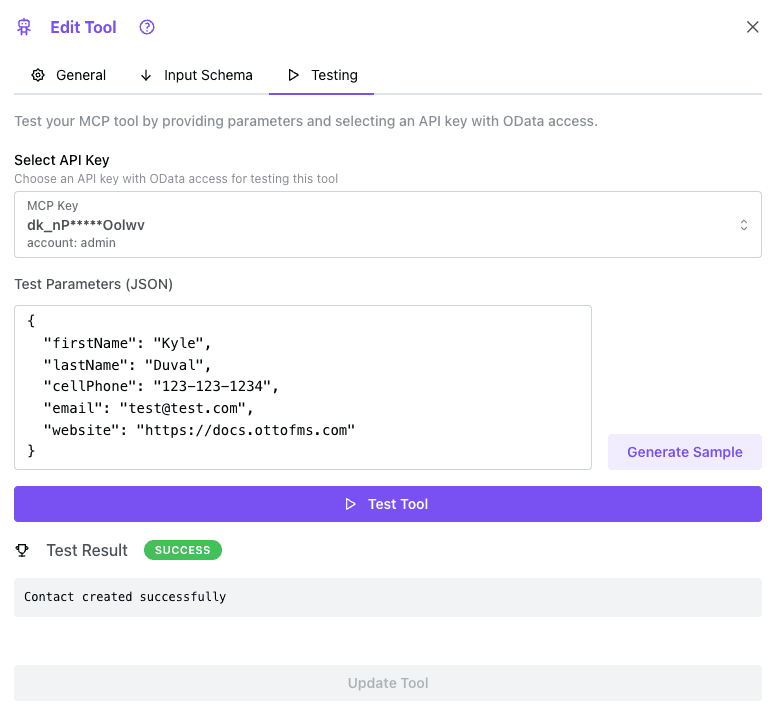Focus the Test Parameters JSON text area
776x713 pixels.
[x=302, y=387]
